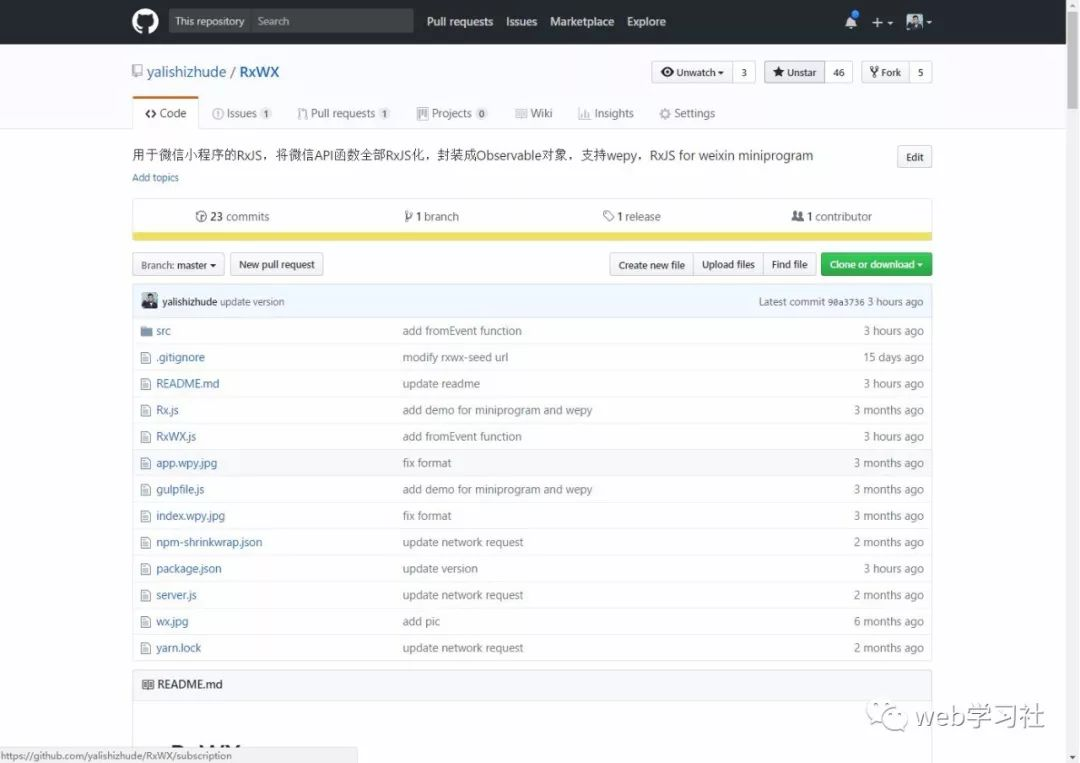Open the Wiki tab
This screenshot has width=1080, height=763.
coord(534,114)
